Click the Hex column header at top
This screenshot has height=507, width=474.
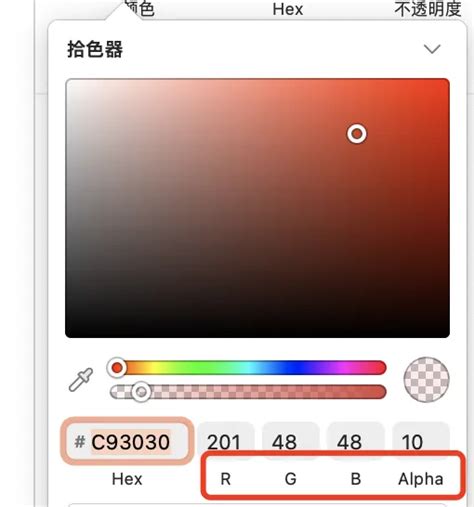pyautogui.click(x=288, y=9)
